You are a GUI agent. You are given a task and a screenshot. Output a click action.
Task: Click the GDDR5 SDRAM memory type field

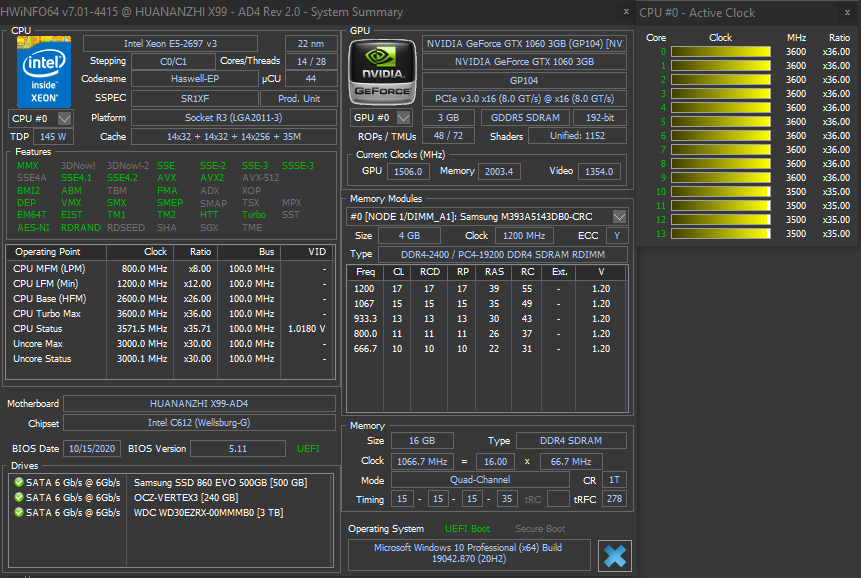(x=525, y=117)
